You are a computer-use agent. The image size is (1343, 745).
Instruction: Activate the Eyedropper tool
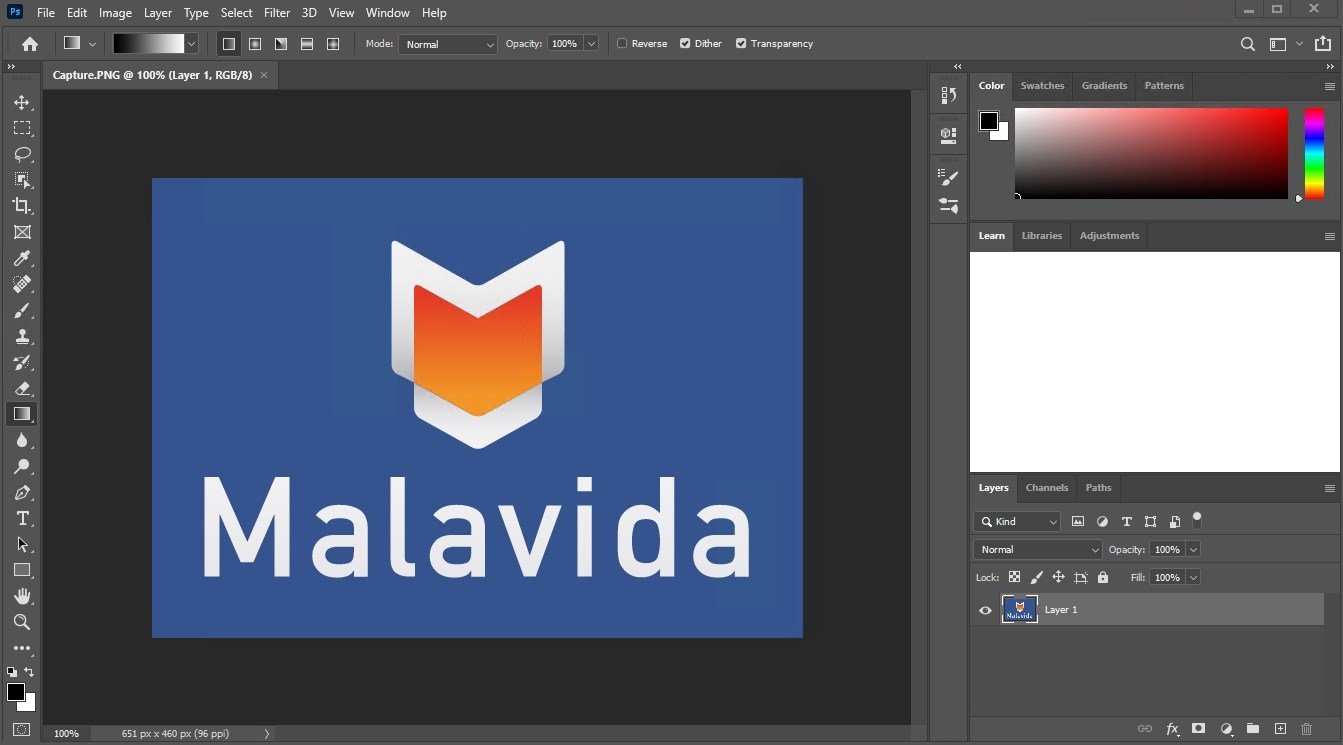[x=22, y=258]
